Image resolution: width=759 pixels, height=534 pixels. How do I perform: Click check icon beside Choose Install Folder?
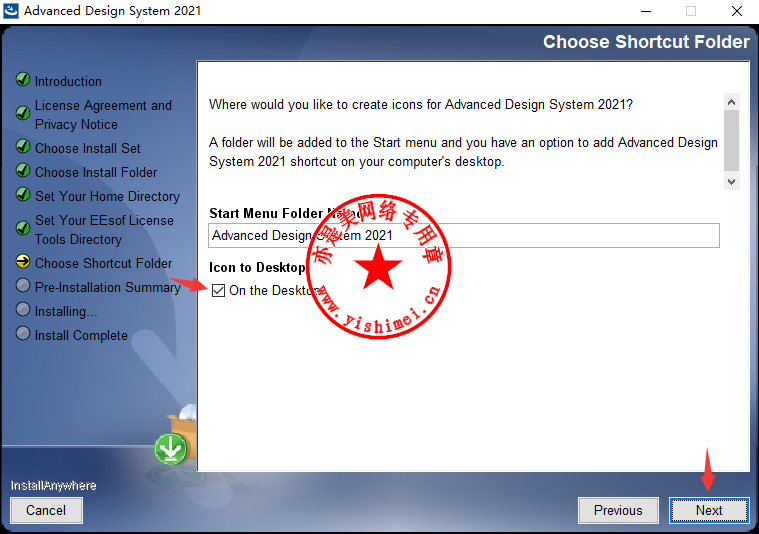pyautogui.click(x=23, y=170)
